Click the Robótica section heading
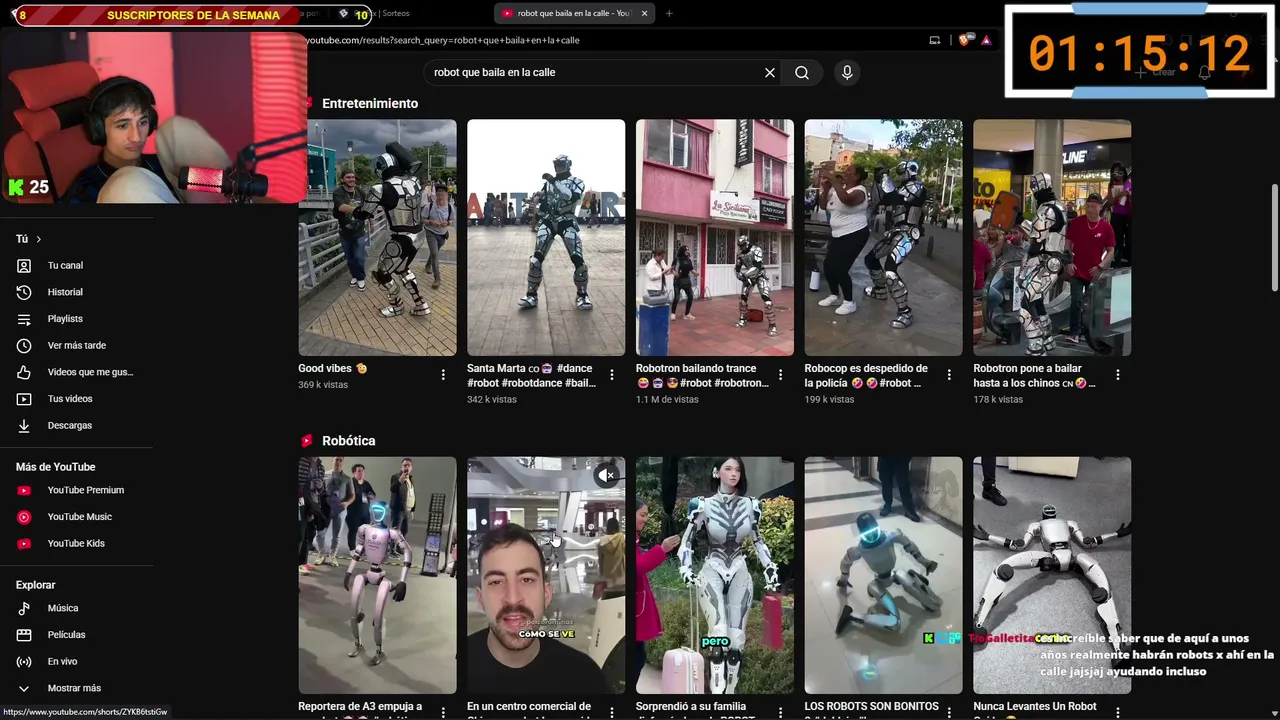The image size is (1280, 720). point(349,441)
